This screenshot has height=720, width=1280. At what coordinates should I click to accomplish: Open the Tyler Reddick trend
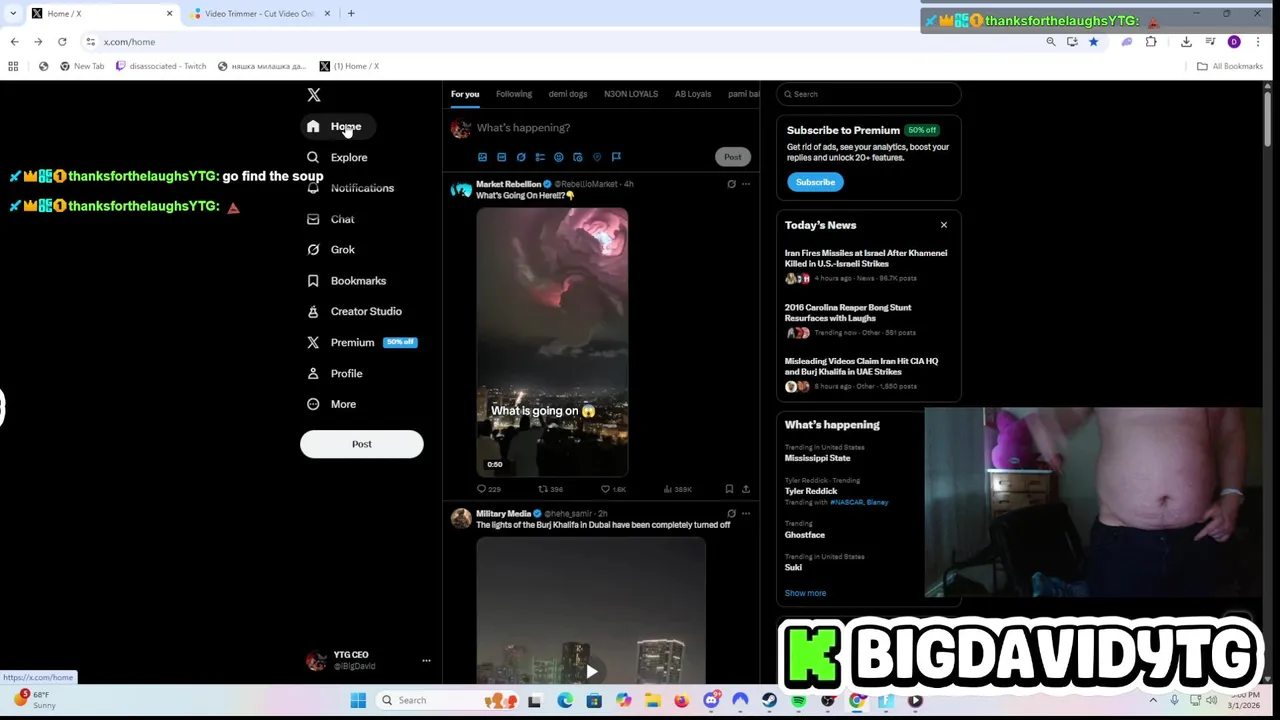(x=811, y=491)
